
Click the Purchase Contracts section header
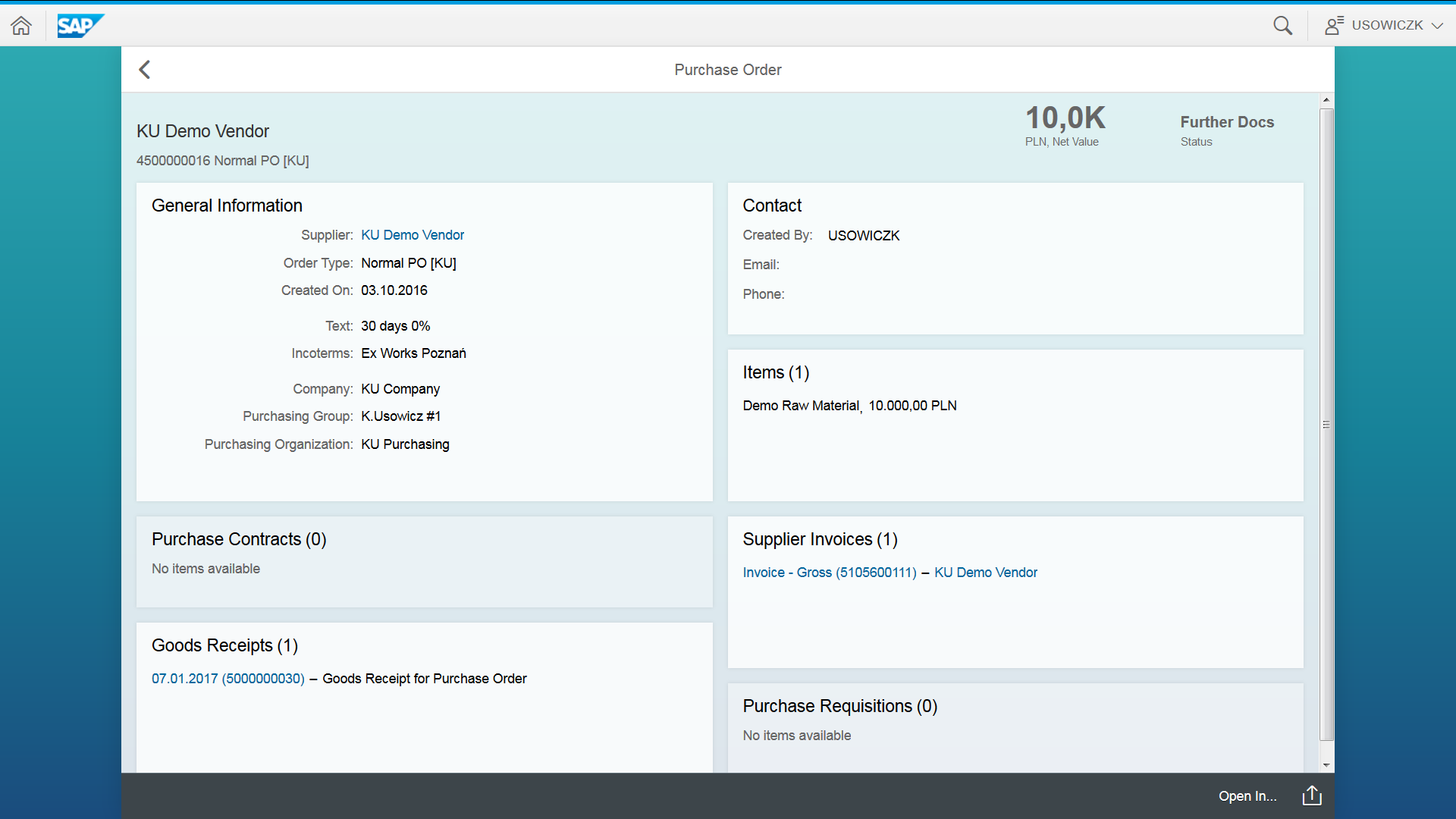(x=239, y=539)
